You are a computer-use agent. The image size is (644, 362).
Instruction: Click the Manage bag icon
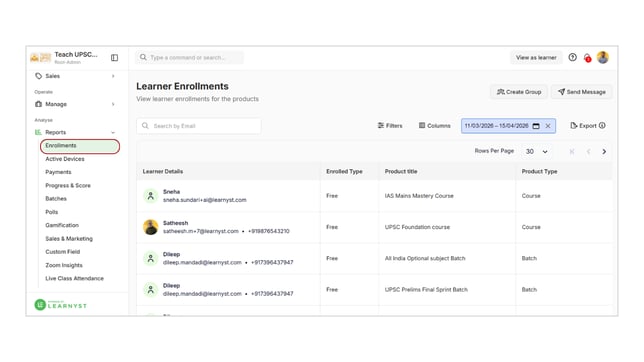(x=39, y=104)
